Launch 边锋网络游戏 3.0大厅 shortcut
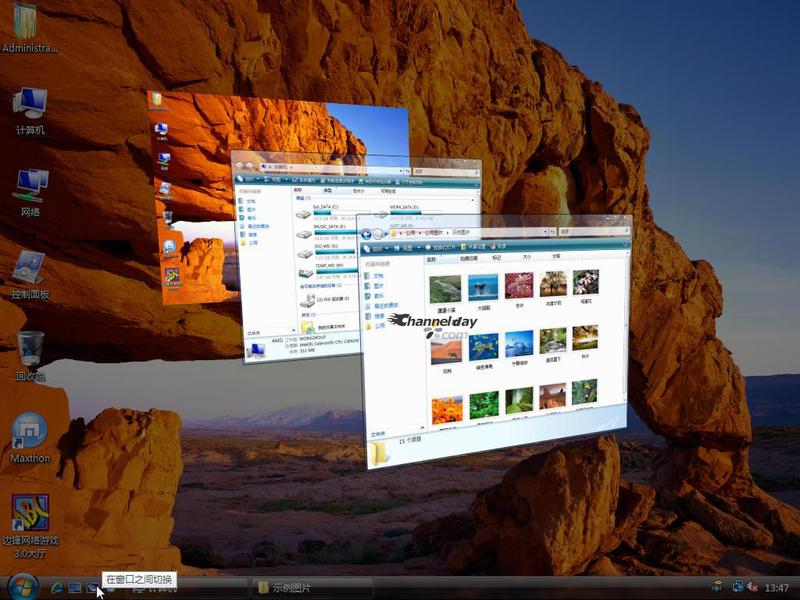Screen dimensions: 800x600 pos(30,526)
